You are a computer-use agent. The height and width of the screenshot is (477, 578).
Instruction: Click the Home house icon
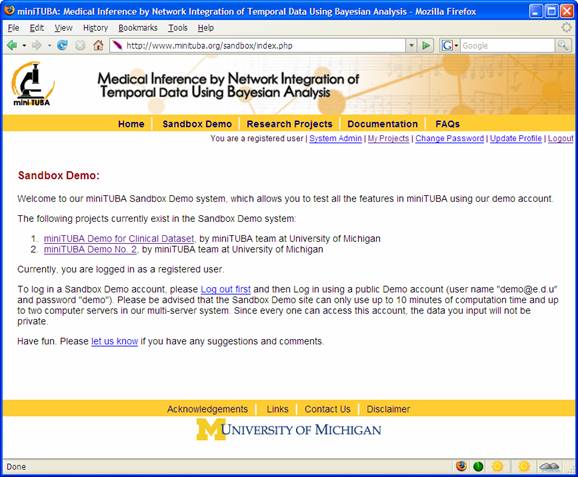pyautogui.click(x=98, y=46)
